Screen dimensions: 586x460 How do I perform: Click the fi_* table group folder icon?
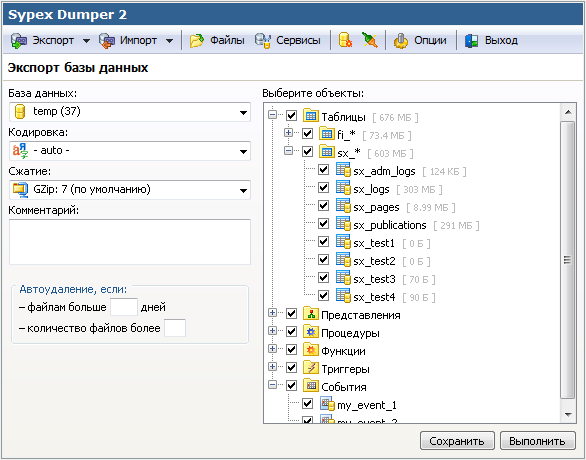coord(327,133)
